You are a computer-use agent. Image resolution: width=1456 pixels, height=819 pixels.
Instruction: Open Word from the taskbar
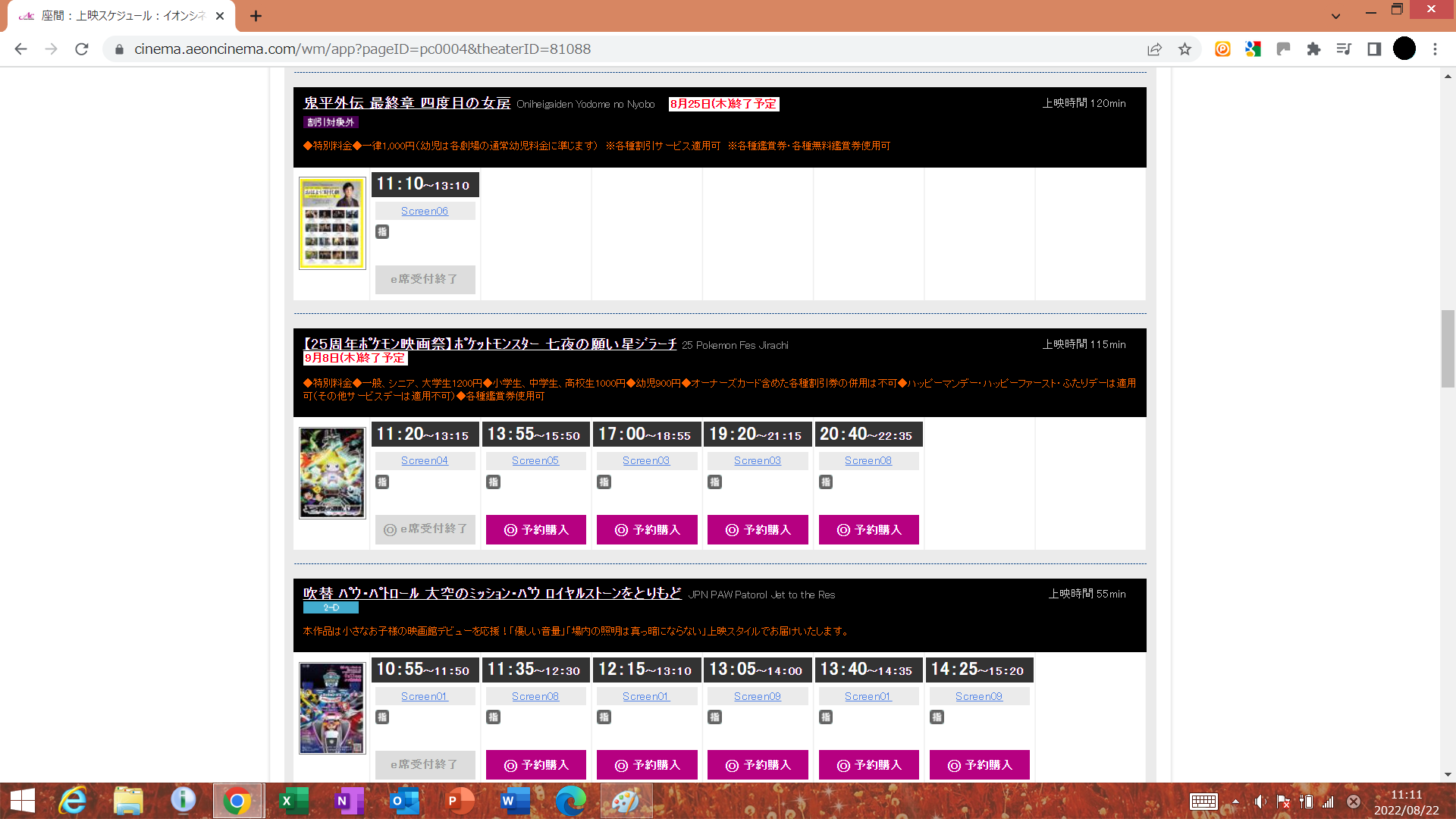coord(515,801)
